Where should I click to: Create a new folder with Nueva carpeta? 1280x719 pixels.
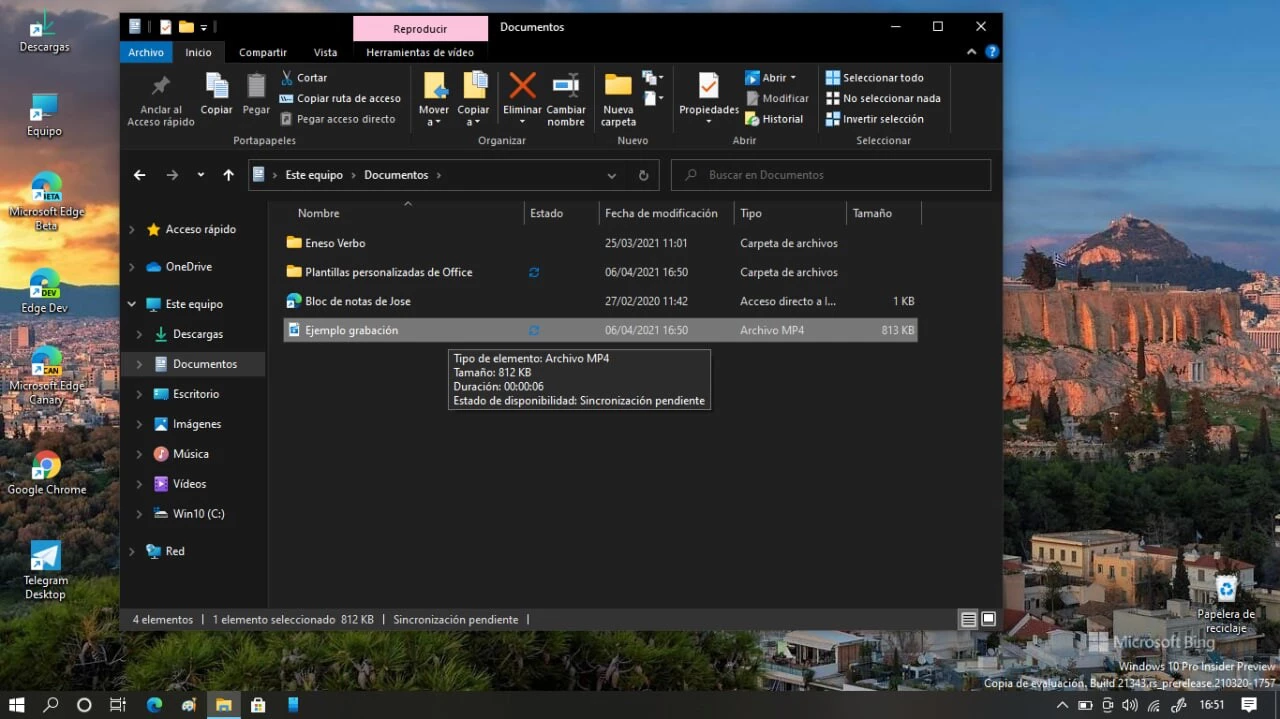pos(618,87)
